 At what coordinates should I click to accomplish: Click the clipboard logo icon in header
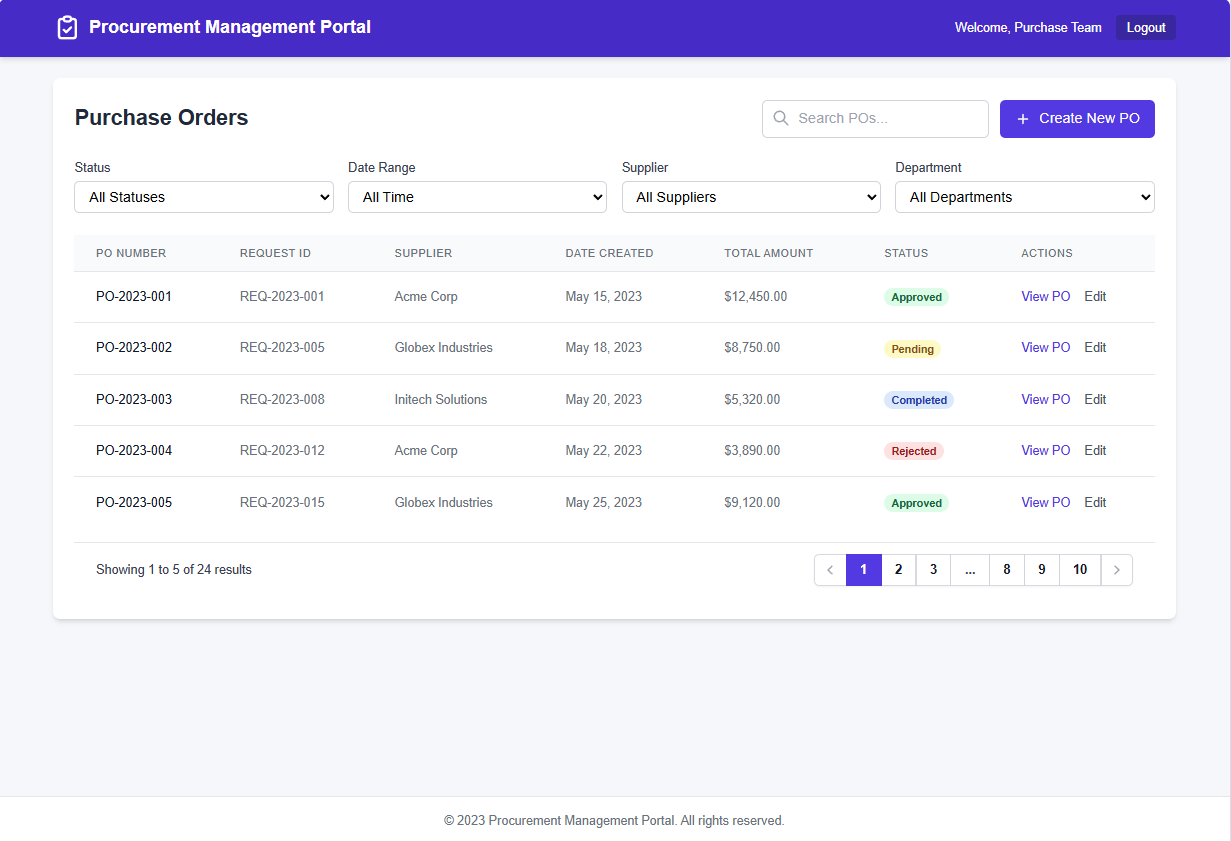point(67,28)
